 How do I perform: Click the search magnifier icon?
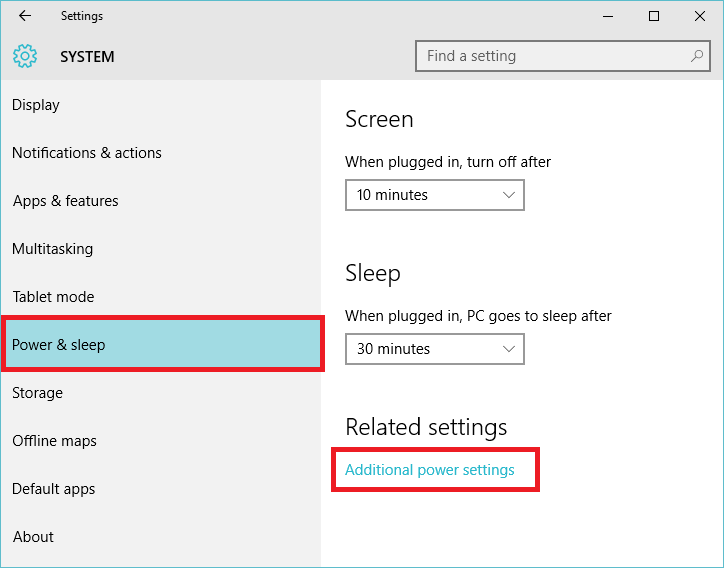[697, 56]
